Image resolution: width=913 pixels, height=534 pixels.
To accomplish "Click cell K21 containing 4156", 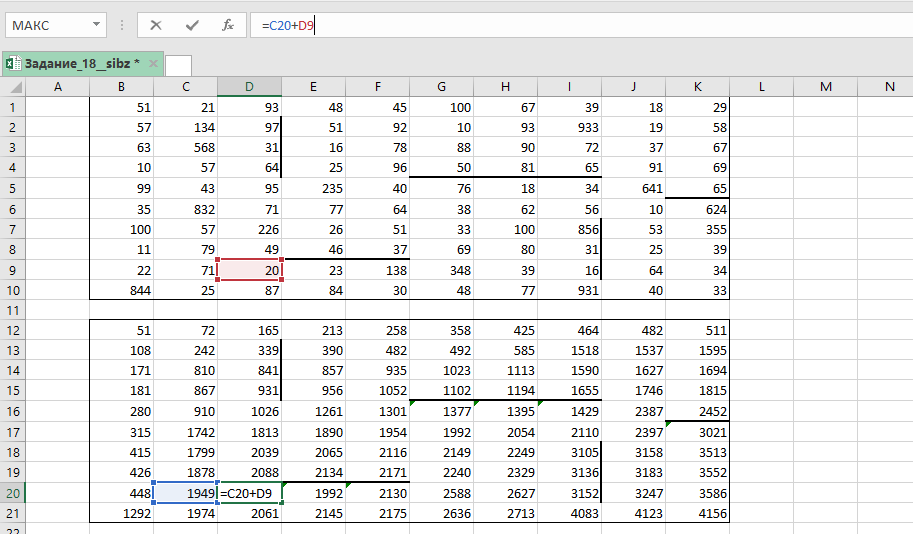I will (697, 513).
